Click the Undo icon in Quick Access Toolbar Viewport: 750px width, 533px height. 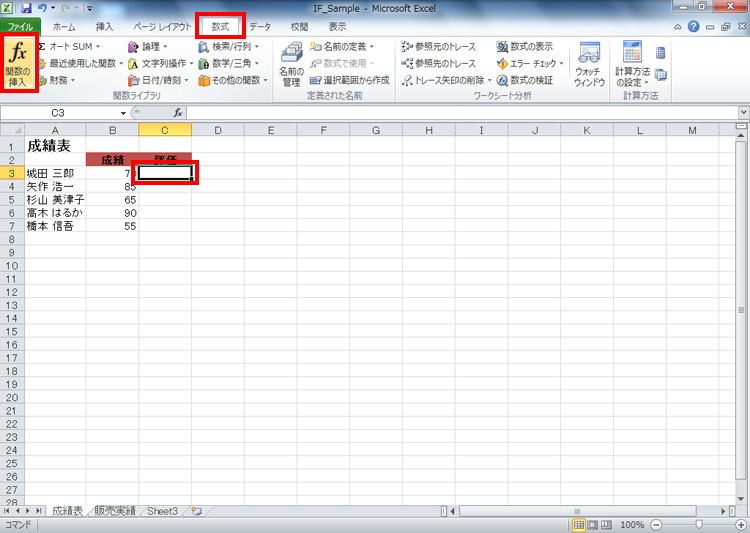[43, 8]
